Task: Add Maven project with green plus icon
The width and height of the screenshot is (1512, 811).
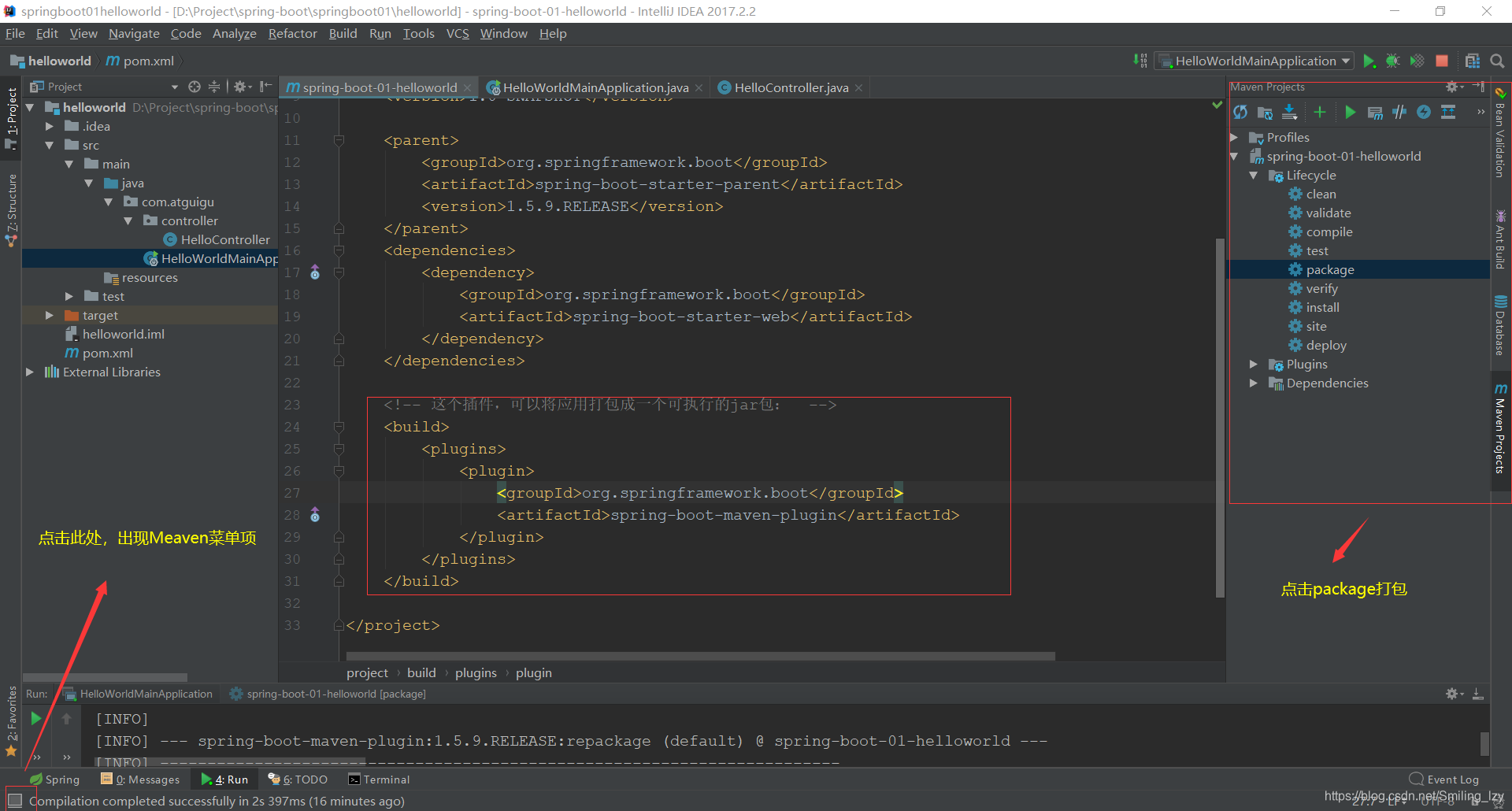Action: 1320,113
